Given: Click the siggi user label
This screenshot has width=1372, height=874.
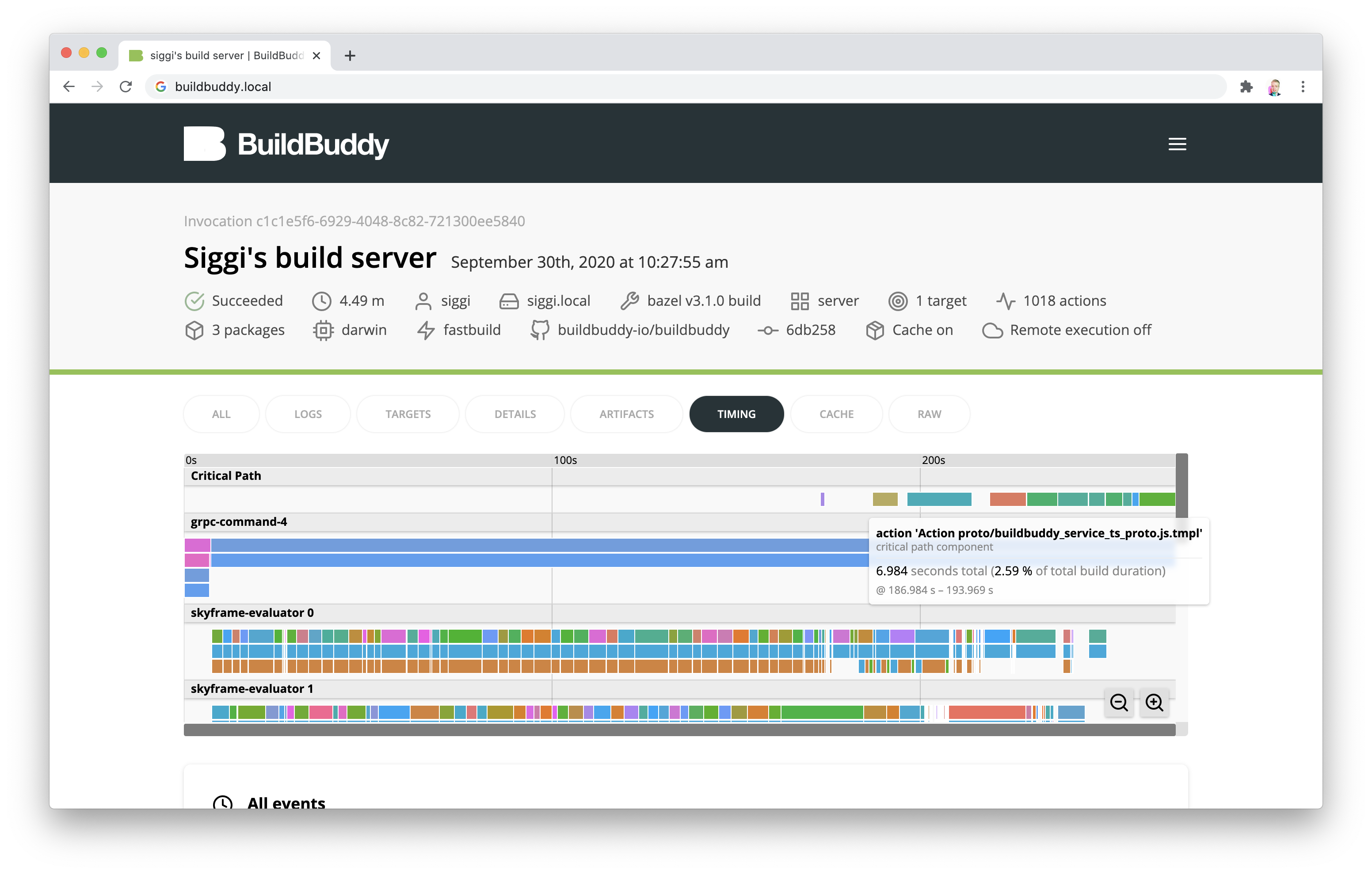Looking at the screenshot, I should coord(455,301).
